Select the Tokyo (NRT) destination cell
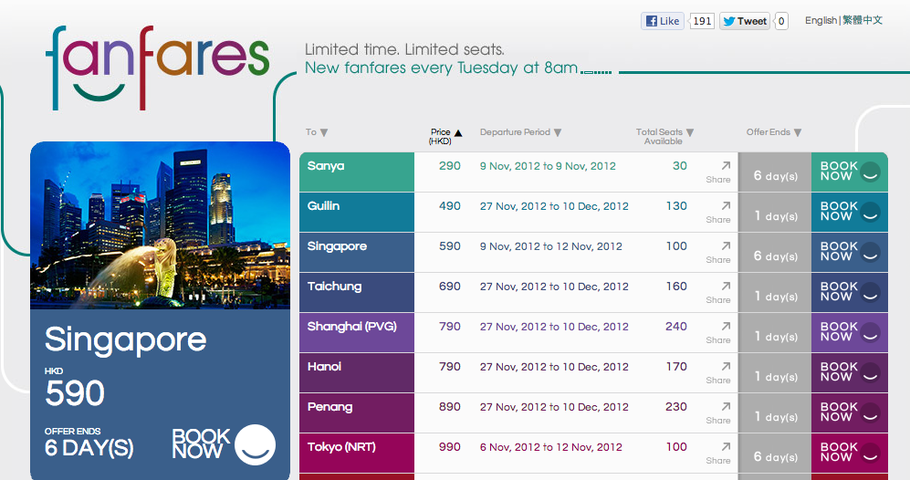 pyautogui.click(x=357, y=453)
